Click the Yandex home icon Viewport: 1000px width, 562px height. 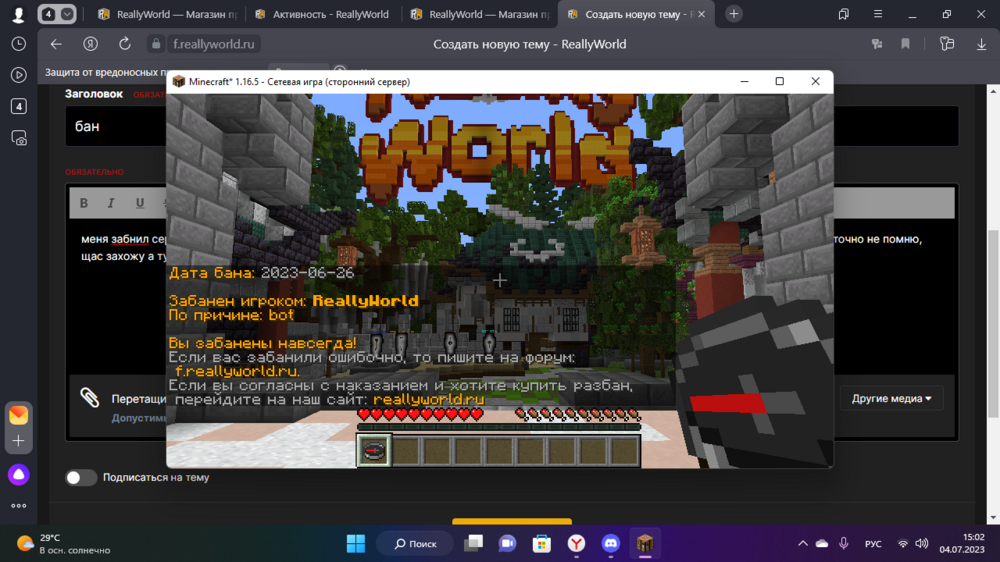[x=91, y=44]
